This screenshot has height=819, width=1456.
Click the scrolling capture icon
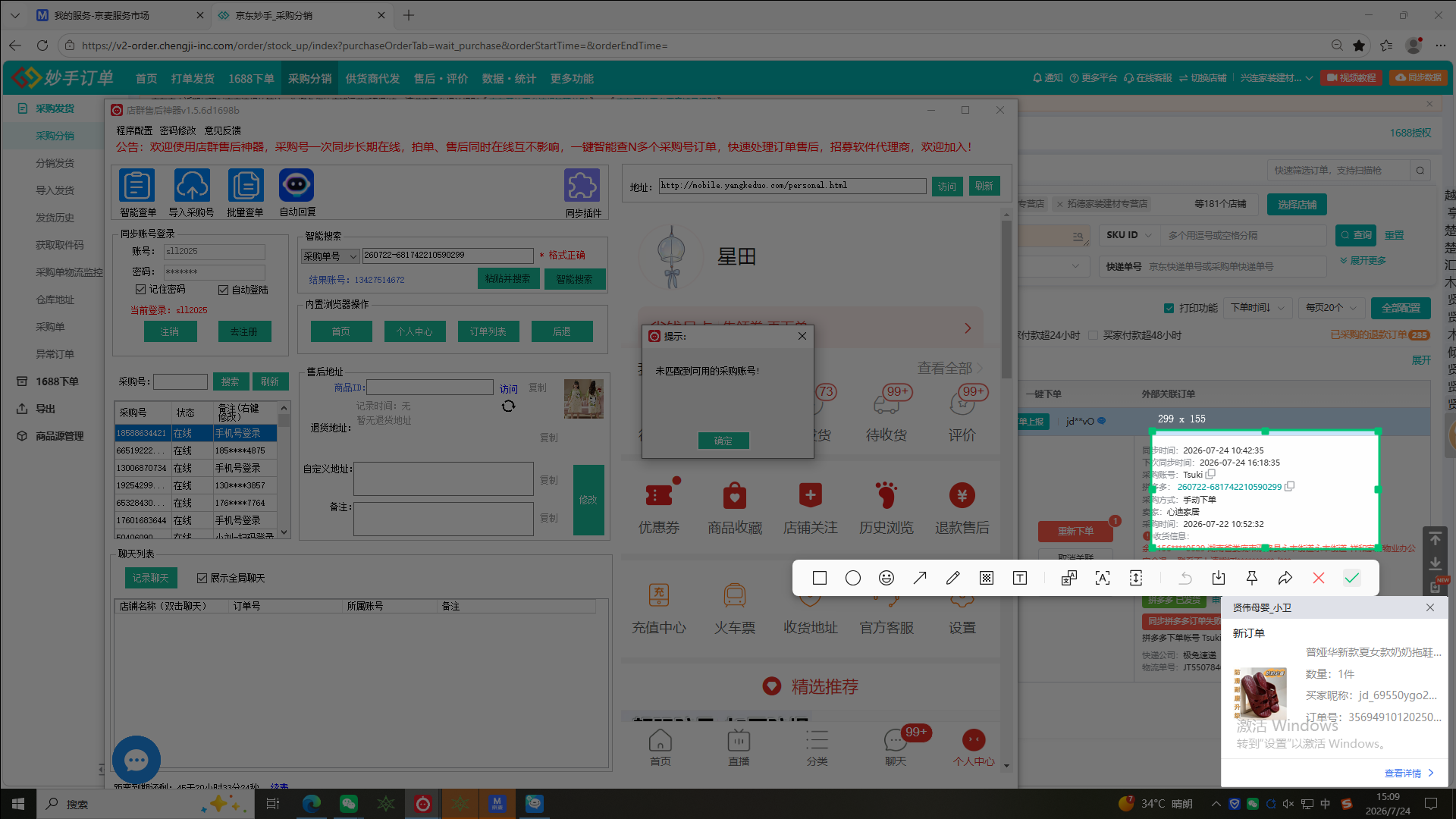click(x=1136, y=579)
